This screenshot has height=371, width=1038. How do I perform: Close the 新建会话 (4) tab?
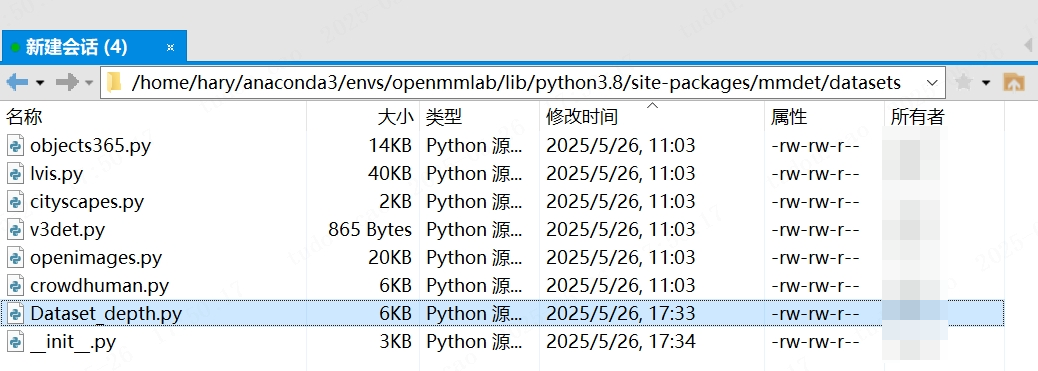170,47
